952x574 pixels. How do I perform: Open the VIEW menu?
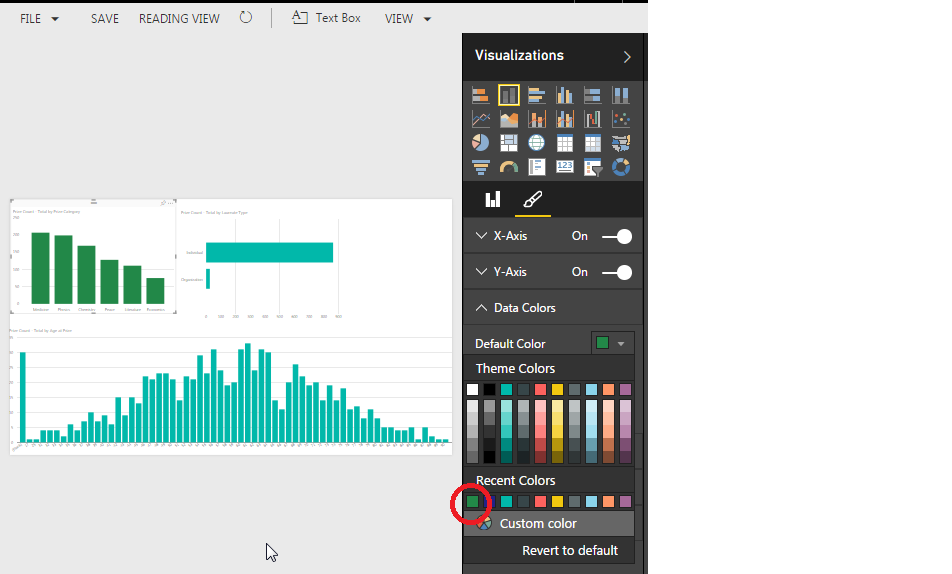coord(407,19)
